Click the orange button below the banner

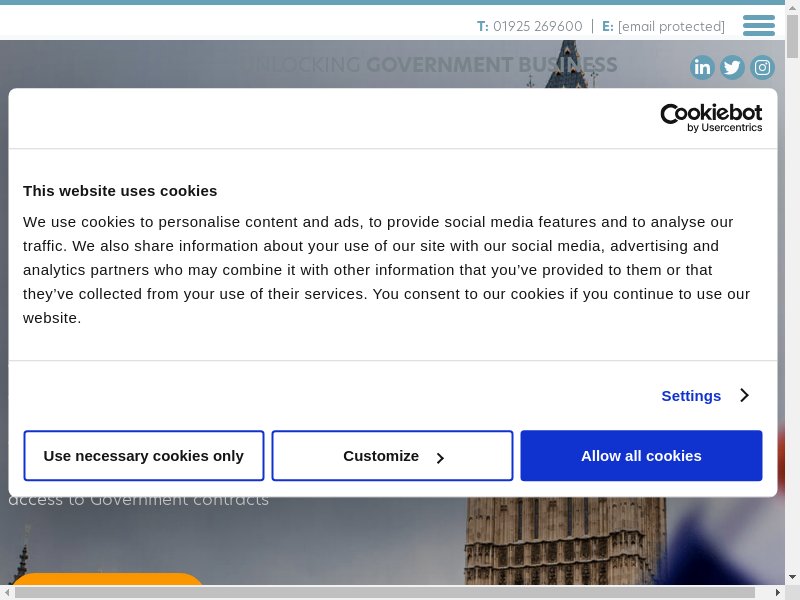pos(106,582)
